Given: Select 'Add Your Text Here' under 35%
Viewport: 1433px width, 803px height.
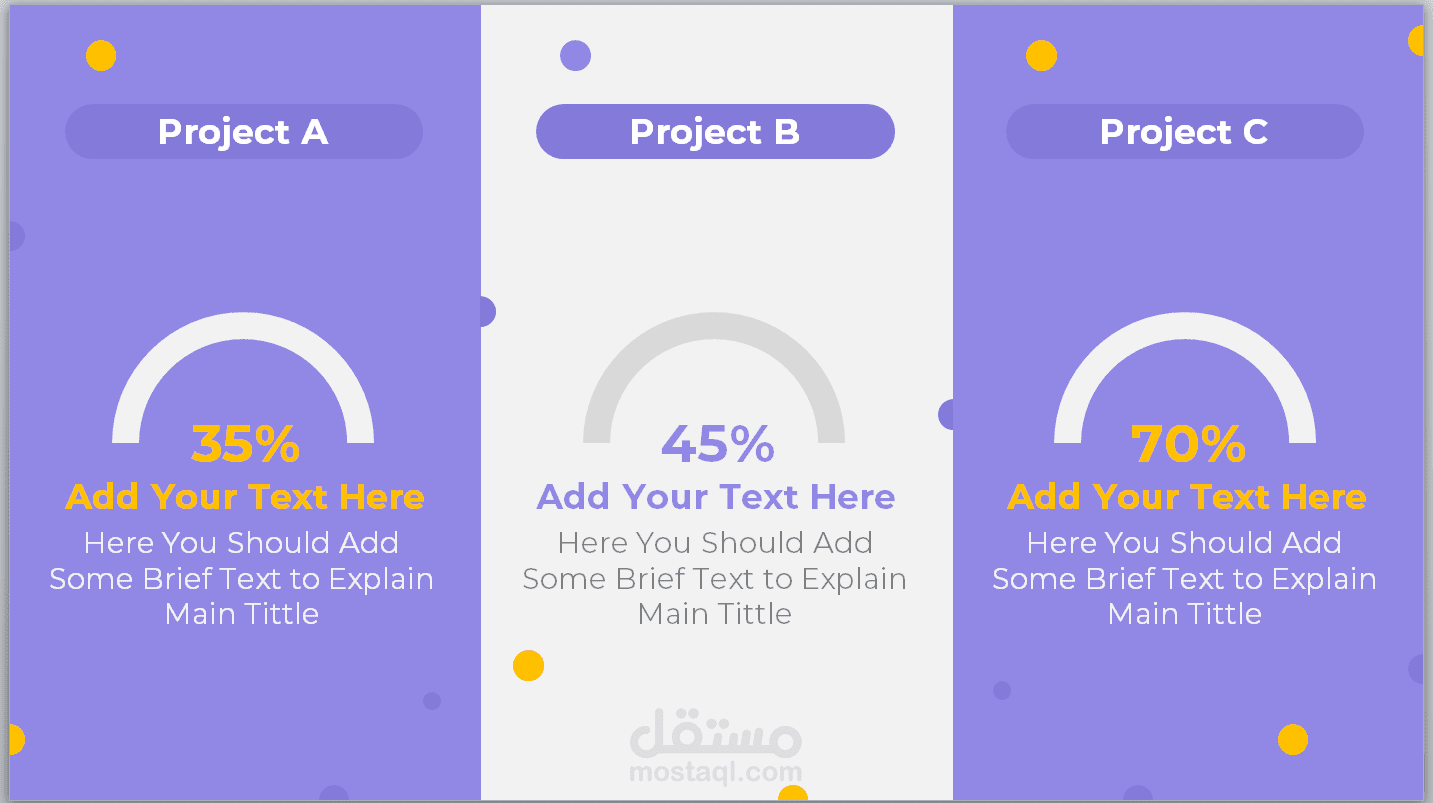Looking at the screenshot, I should click(x=245, y=497).
